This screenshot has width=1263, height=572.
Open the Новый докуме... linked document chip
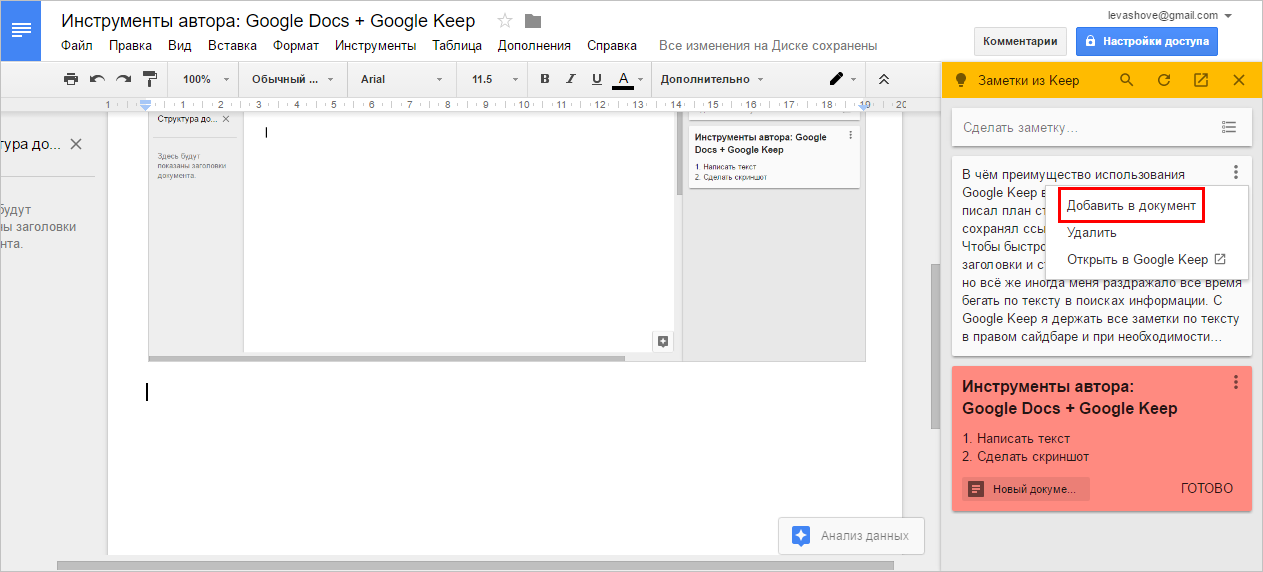(x=1026, y=489)
